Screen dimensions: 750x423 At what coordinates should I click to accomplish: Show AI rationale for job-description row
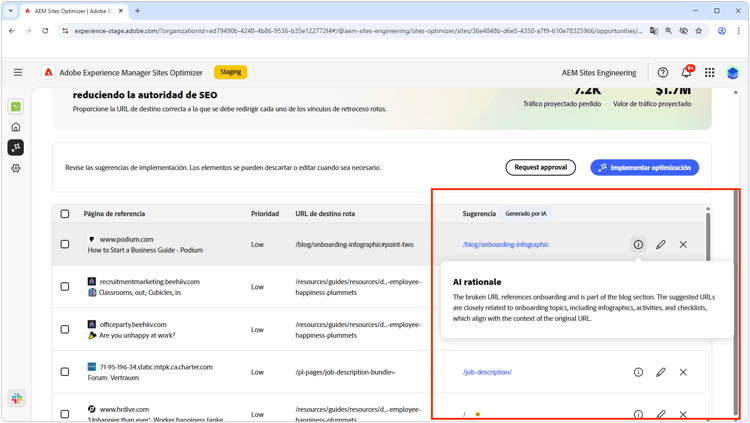coord(638,372)
